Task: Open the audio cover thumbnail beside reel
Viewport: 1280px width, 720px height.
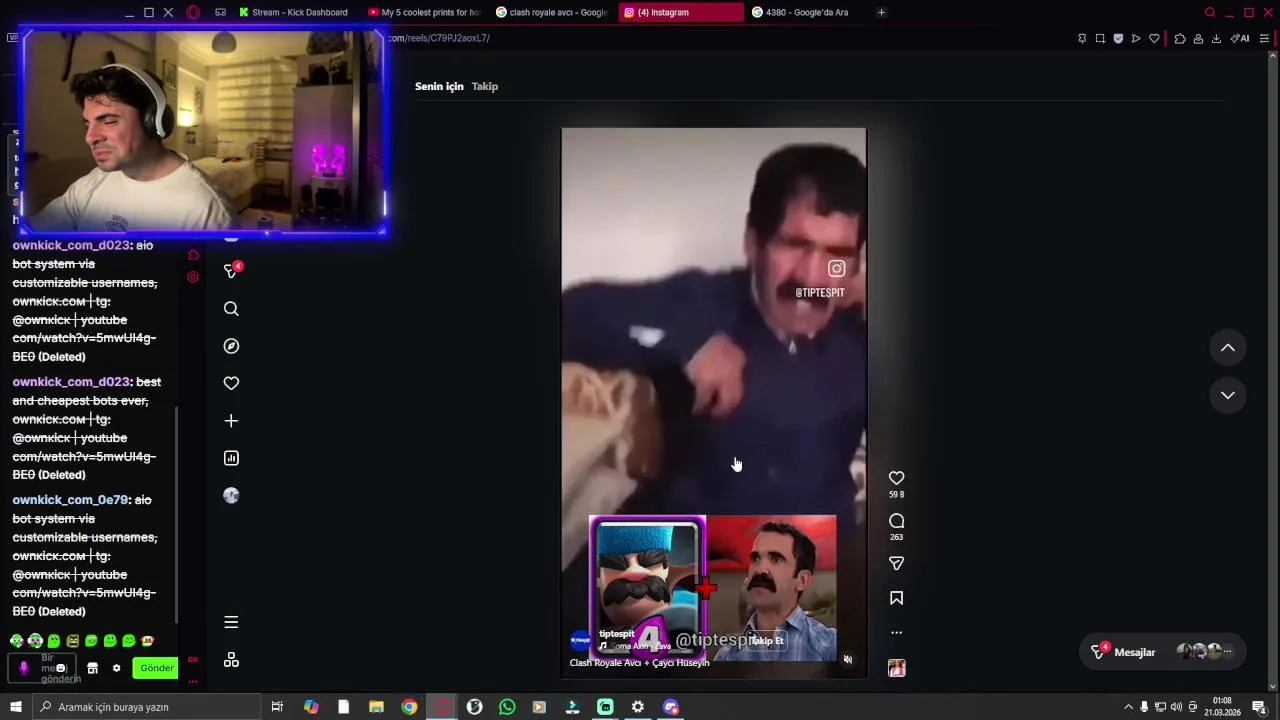Action: pyautogui.click(x=896, y=668)
